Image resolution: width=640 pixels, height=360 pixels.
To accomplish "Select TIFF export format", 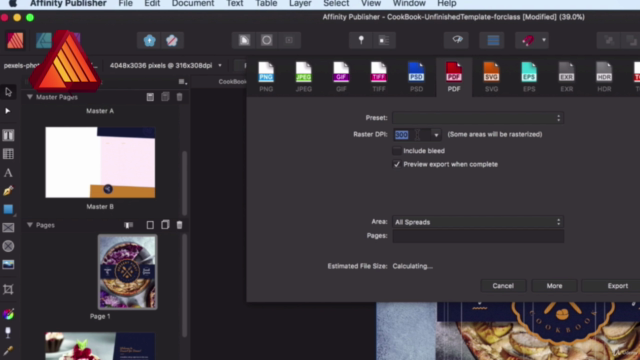I will tap(379, 76).
